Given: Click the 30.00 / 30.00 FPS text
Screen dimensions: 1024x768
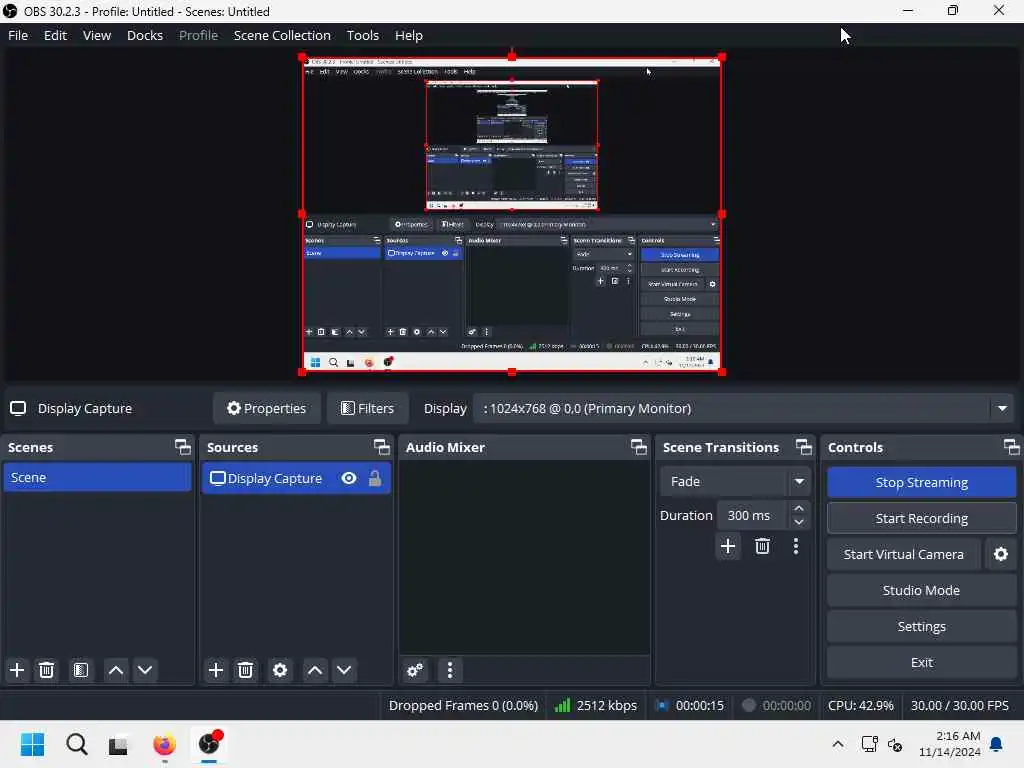Looking at the screenshot, I should point(959,705).
